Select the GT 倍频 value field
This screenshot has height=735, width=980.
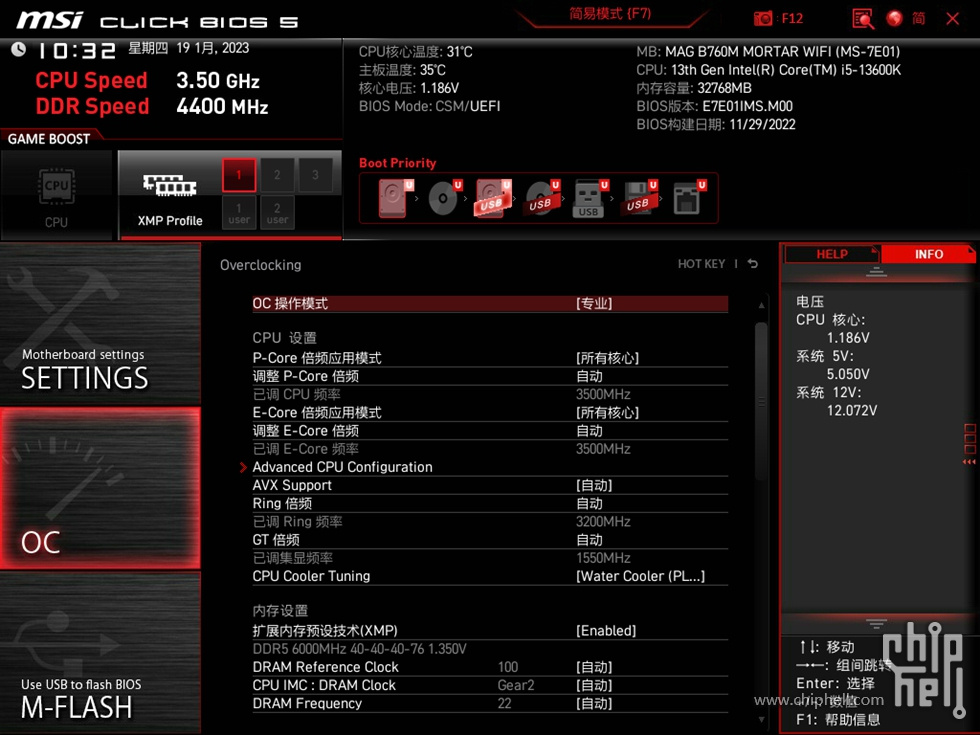(490, 540)
